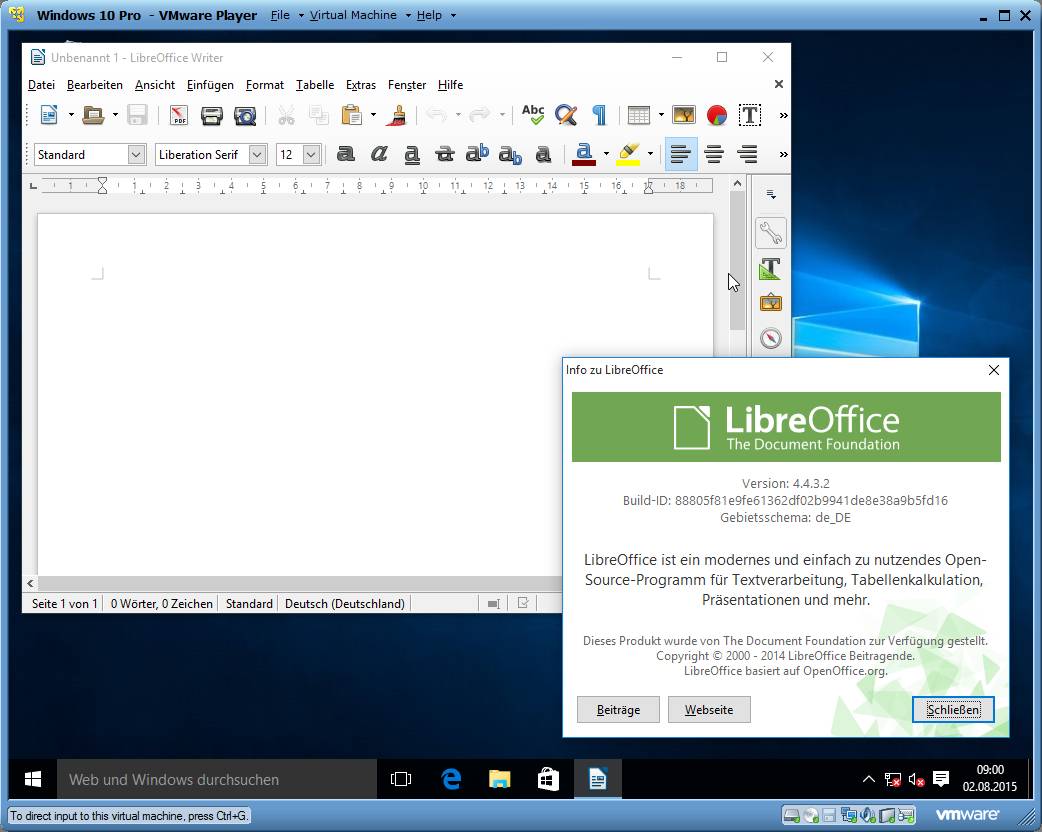Open the sidebar Navigator compass icon

[770, 338]
